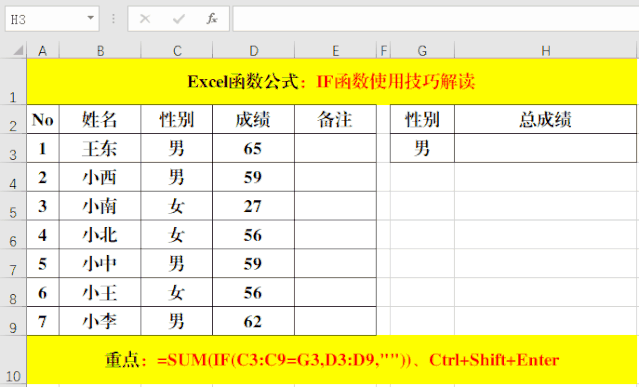639x387 pixels.
Task: Select the cell containing '小王'
Action: (x=100, y=292)
